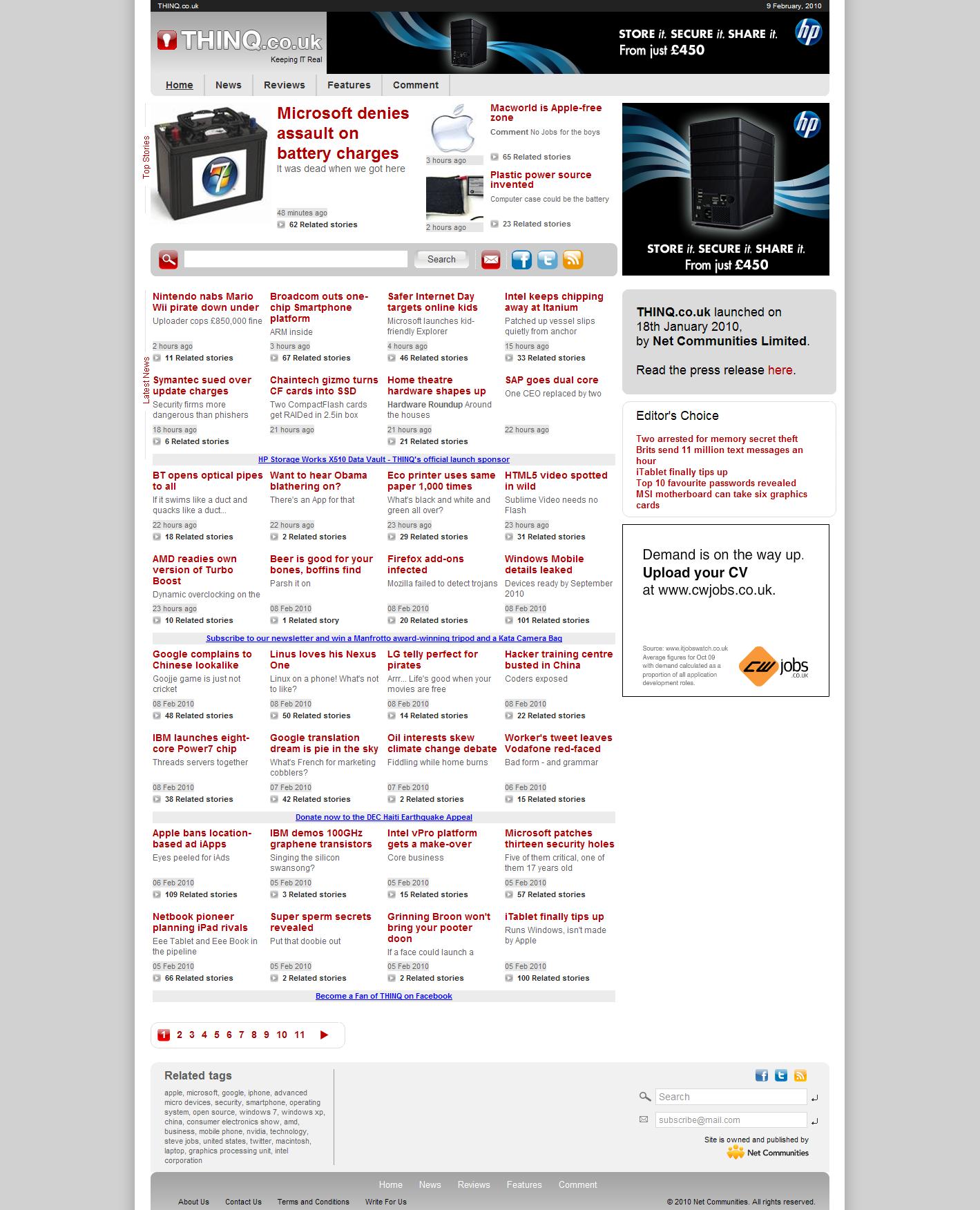Open Linus loves his Nexus One story

pyautogui.click(x=323, y=660)
